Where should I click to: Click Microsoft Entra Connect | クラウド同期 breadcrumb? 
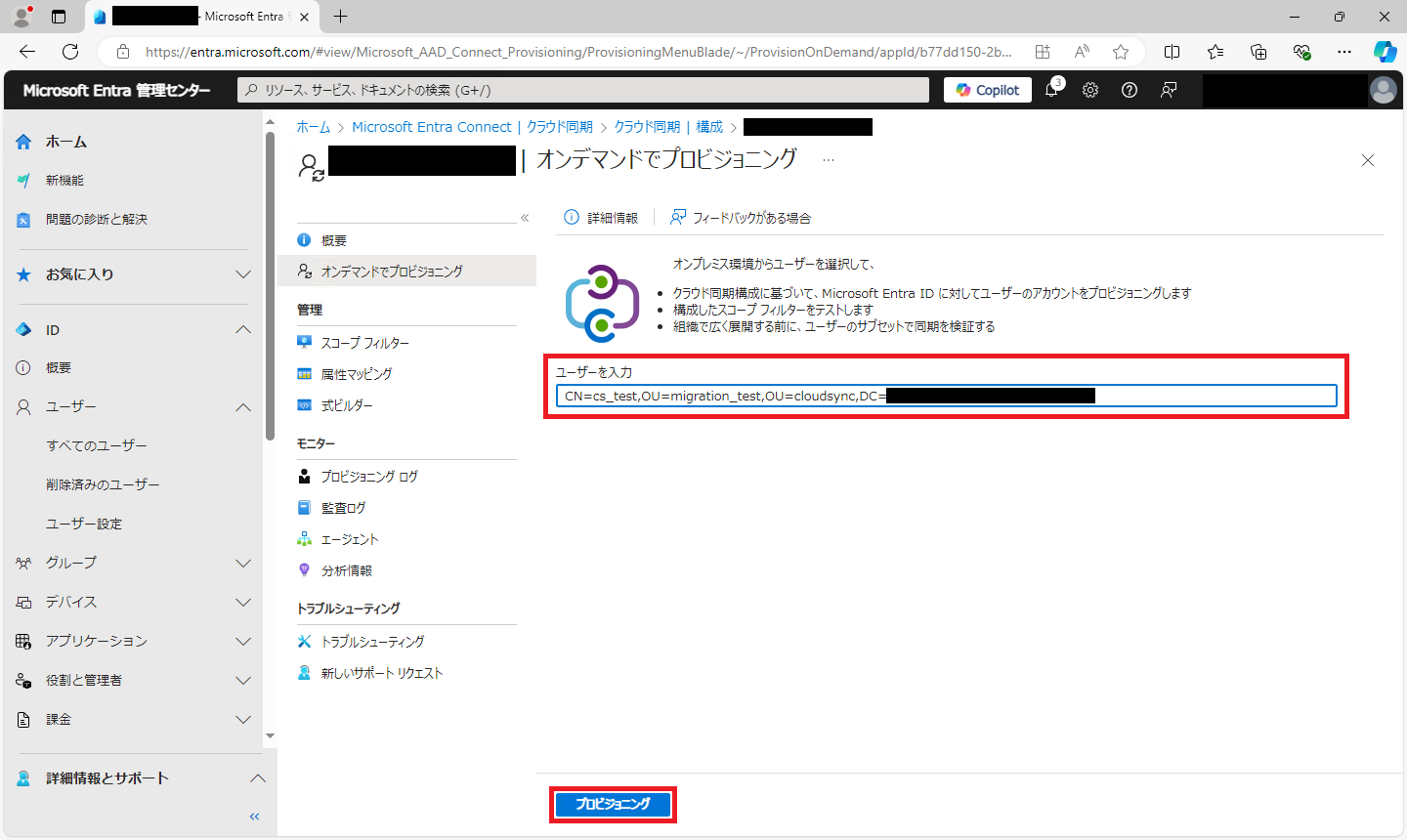click(x=472, y=127)
